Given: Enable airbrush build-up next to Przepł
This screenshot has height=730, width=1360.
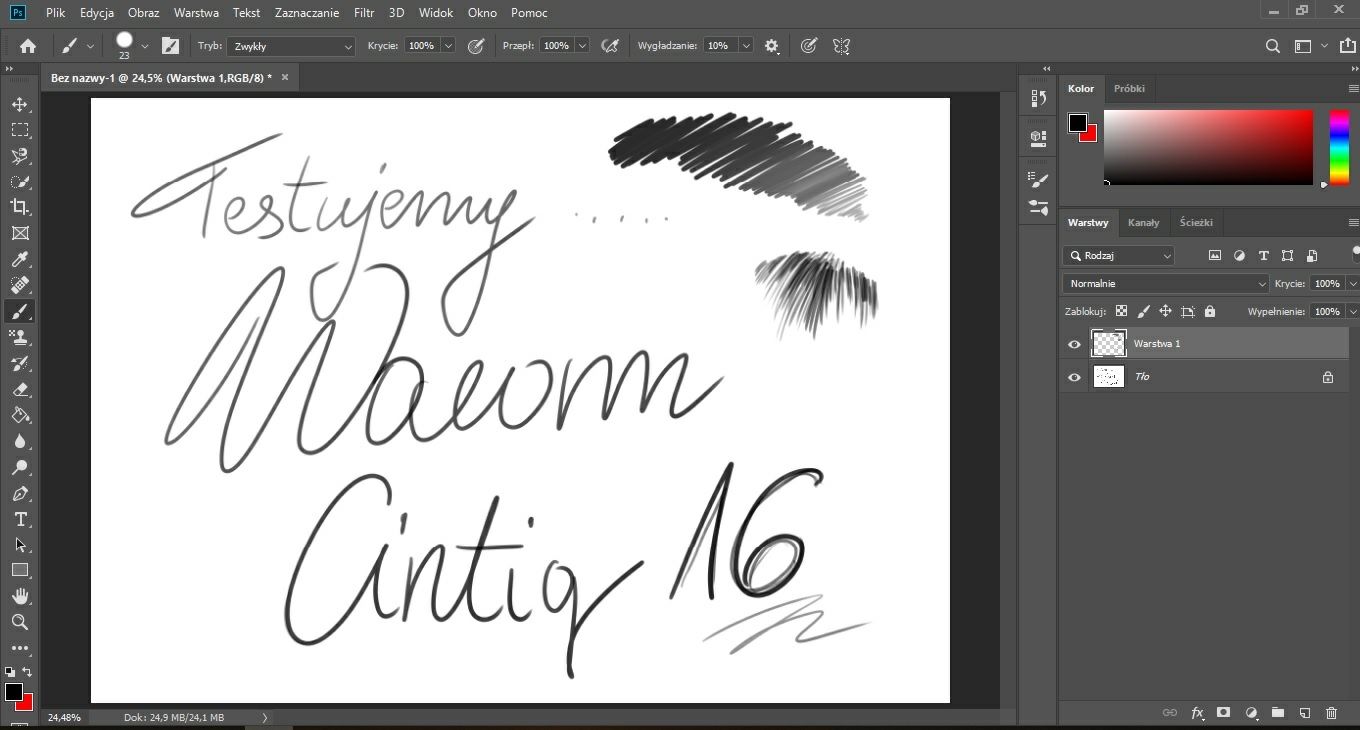Looking at the screenshot, I should point(609,46).
